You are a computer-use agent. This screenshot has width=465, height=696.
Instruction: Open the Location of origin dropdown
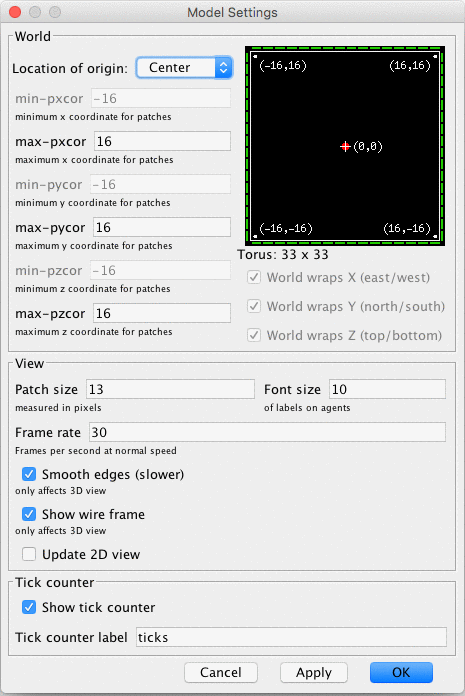point(184,67)
